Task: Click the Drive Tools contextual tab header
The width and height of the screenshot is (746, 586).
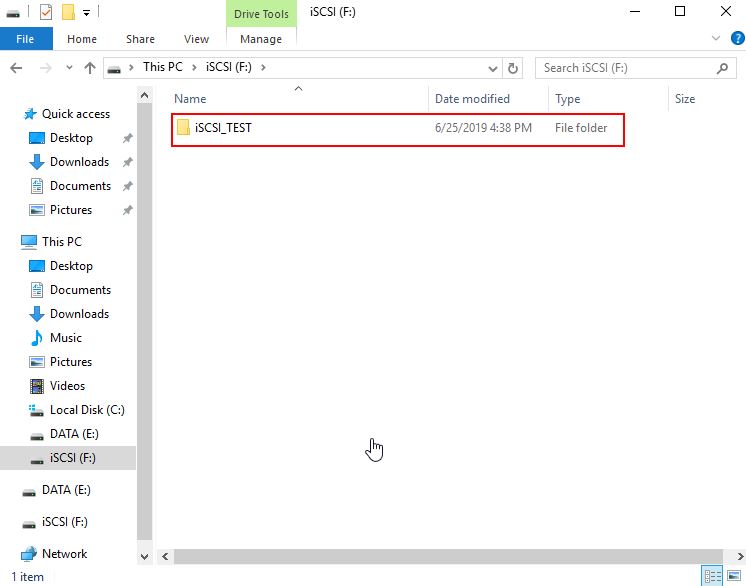Action: 261,14
